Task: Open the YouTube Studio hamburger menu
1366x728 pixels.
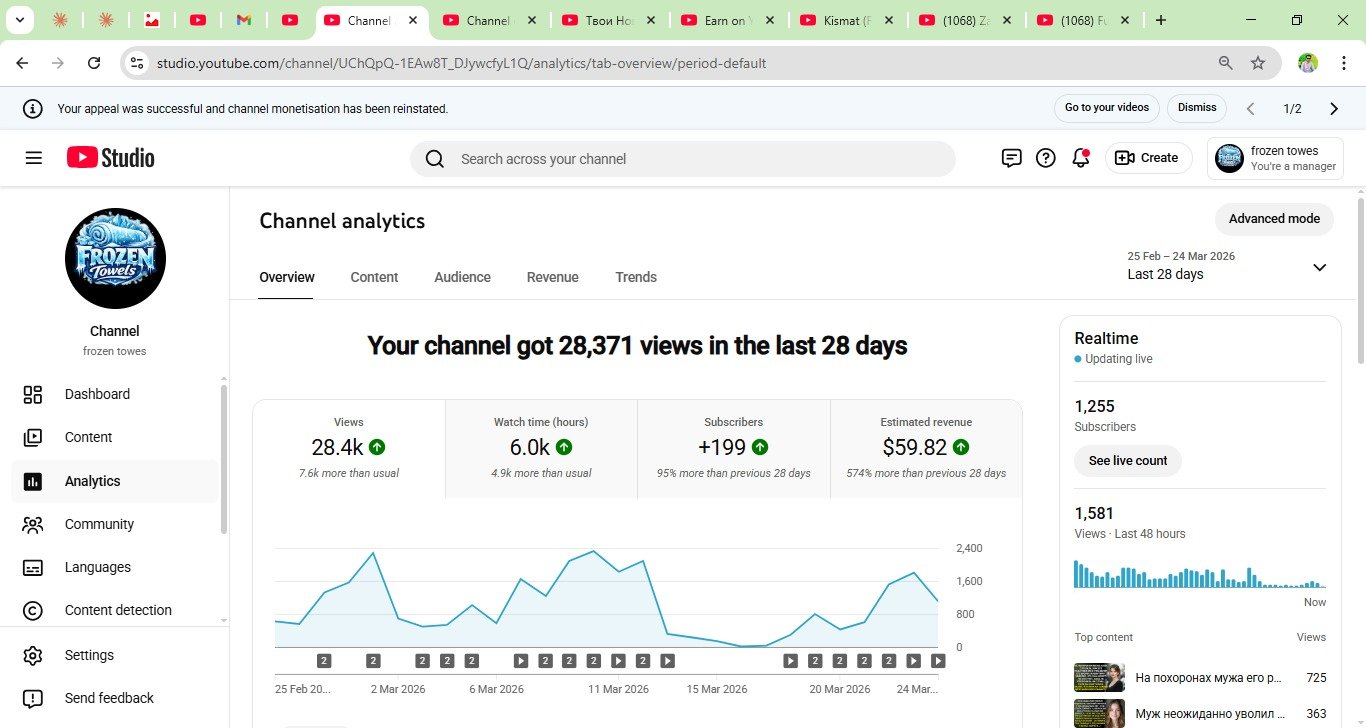Action: coord(34,158)
